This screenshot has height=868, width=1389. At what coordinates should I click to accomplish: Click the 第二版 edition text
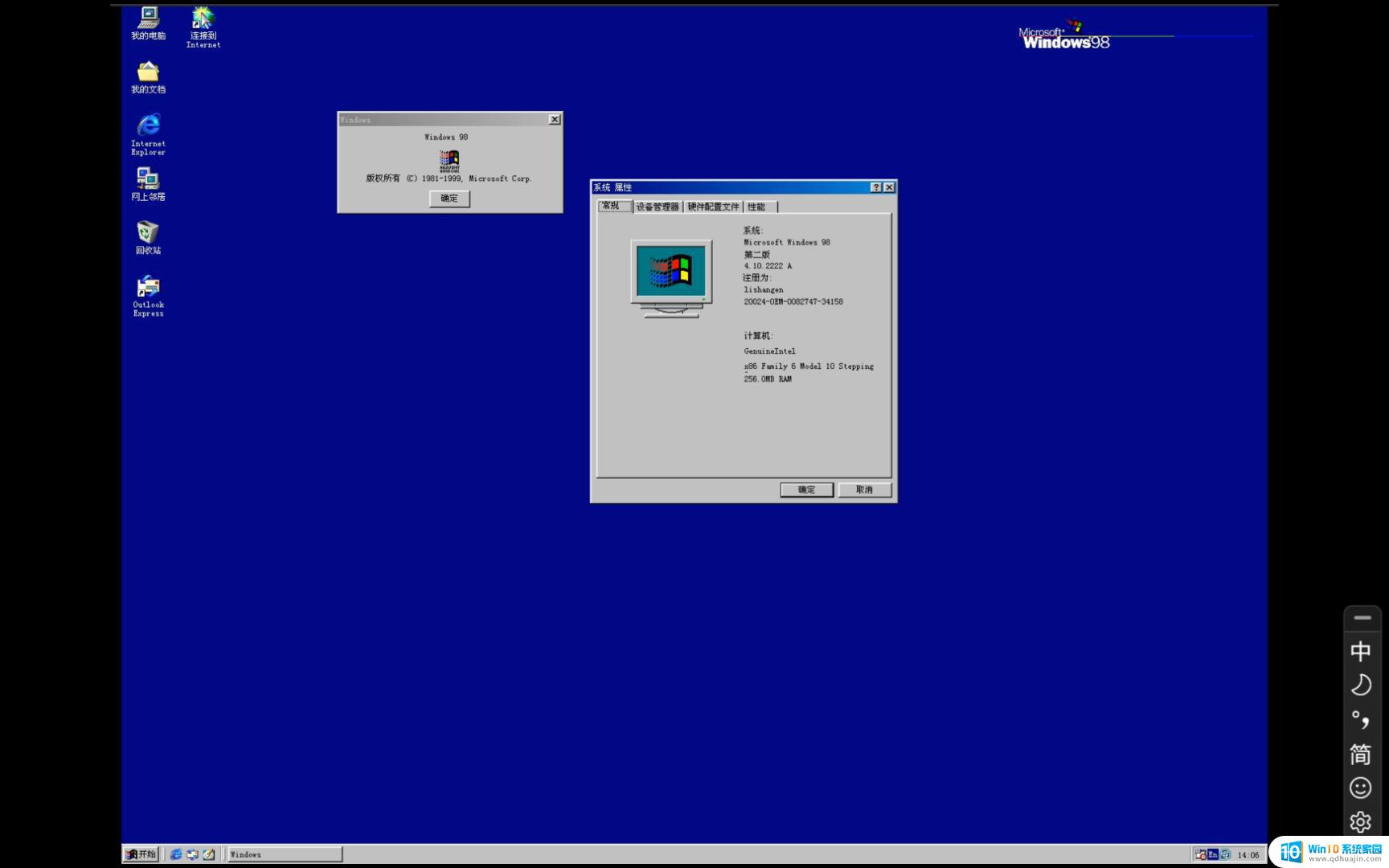756,254
